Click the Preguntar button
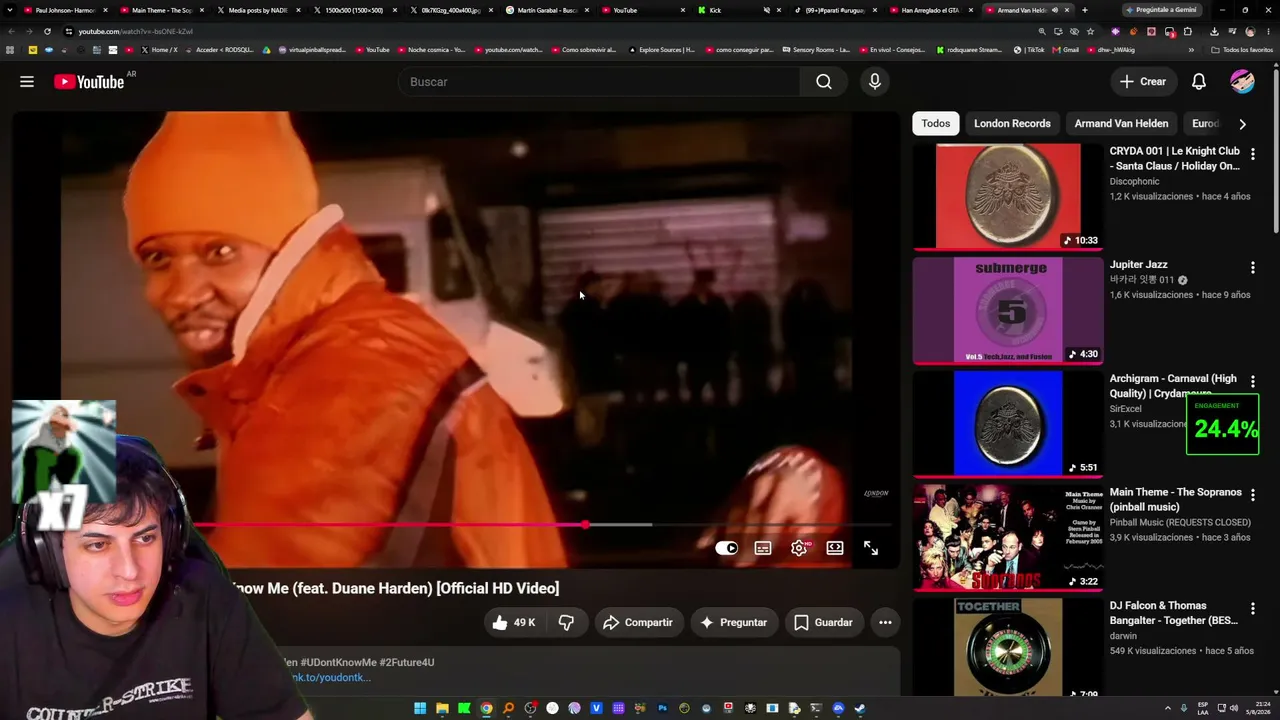This screenshot has height=720, width=1280. pos(734,622)
